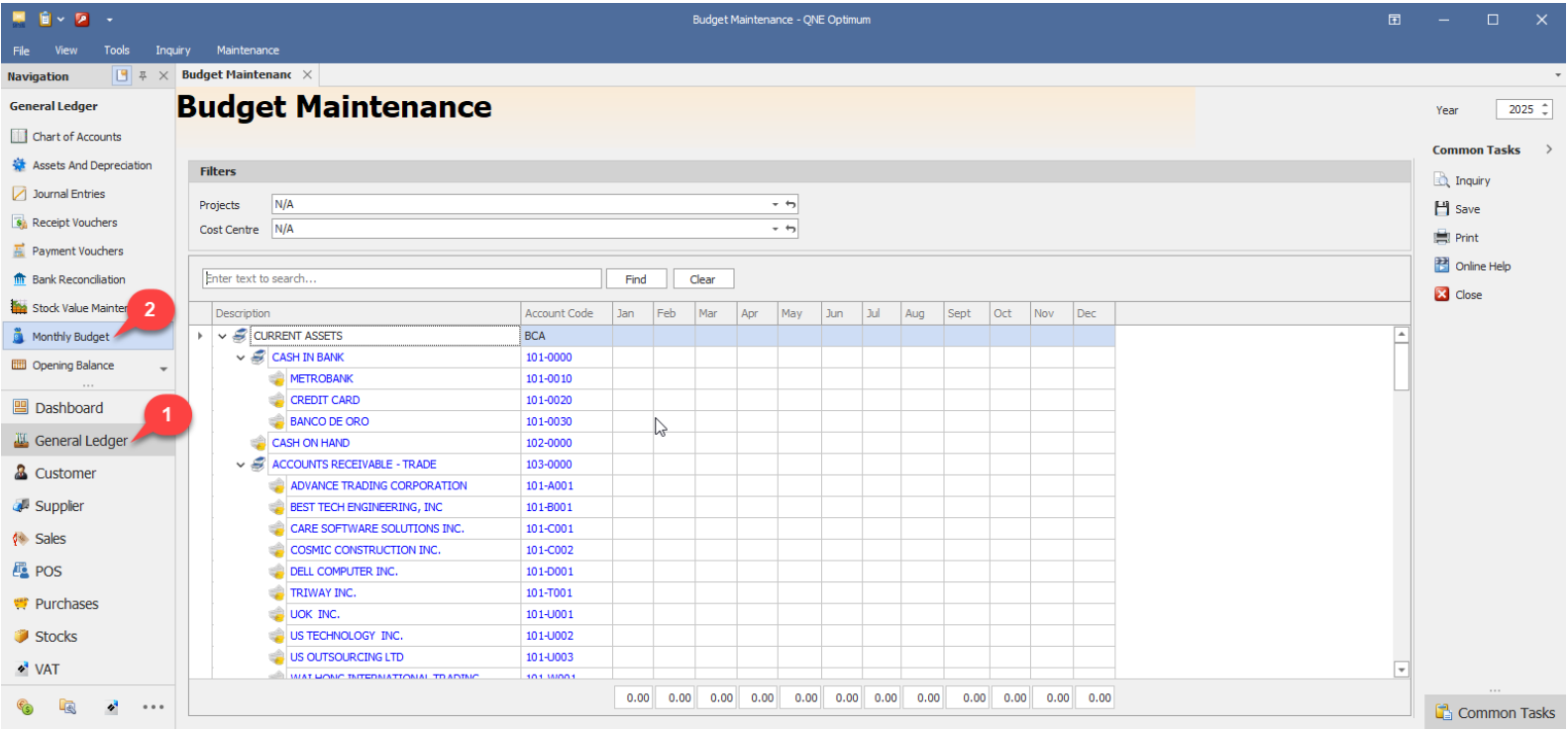The image size is (1568, 732).
Task: Click the Account Code column header
Action: coord(566,314)
